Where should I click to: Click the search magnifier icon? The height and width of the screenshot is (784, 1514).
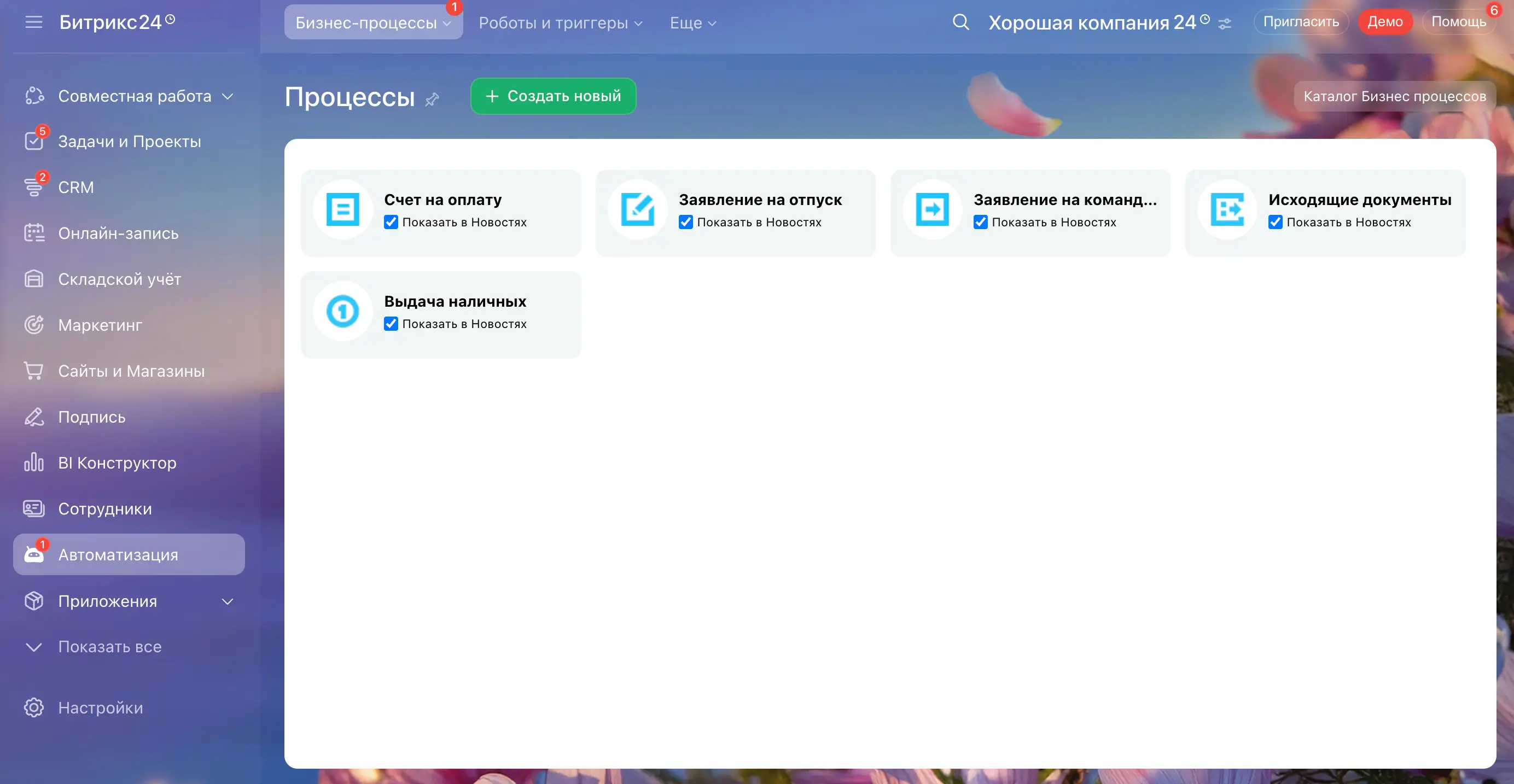pos(960,22)
